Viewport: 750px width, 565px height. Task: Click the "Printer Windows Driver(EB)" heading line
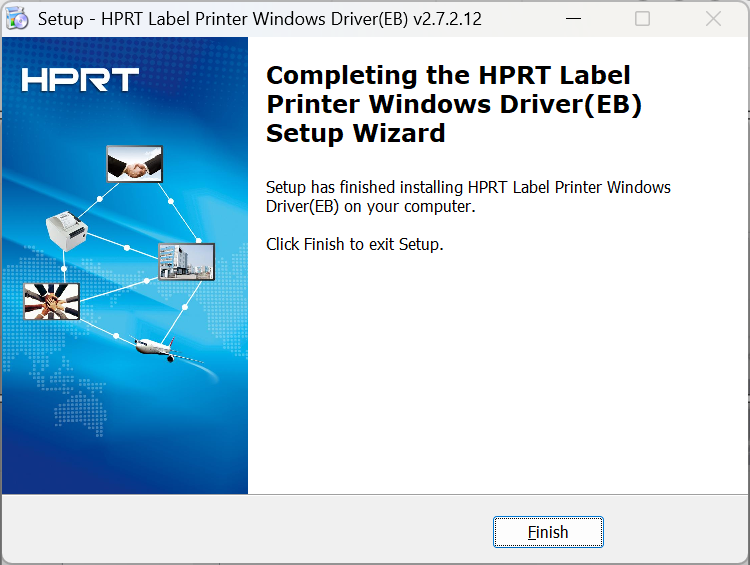[453, 105]
